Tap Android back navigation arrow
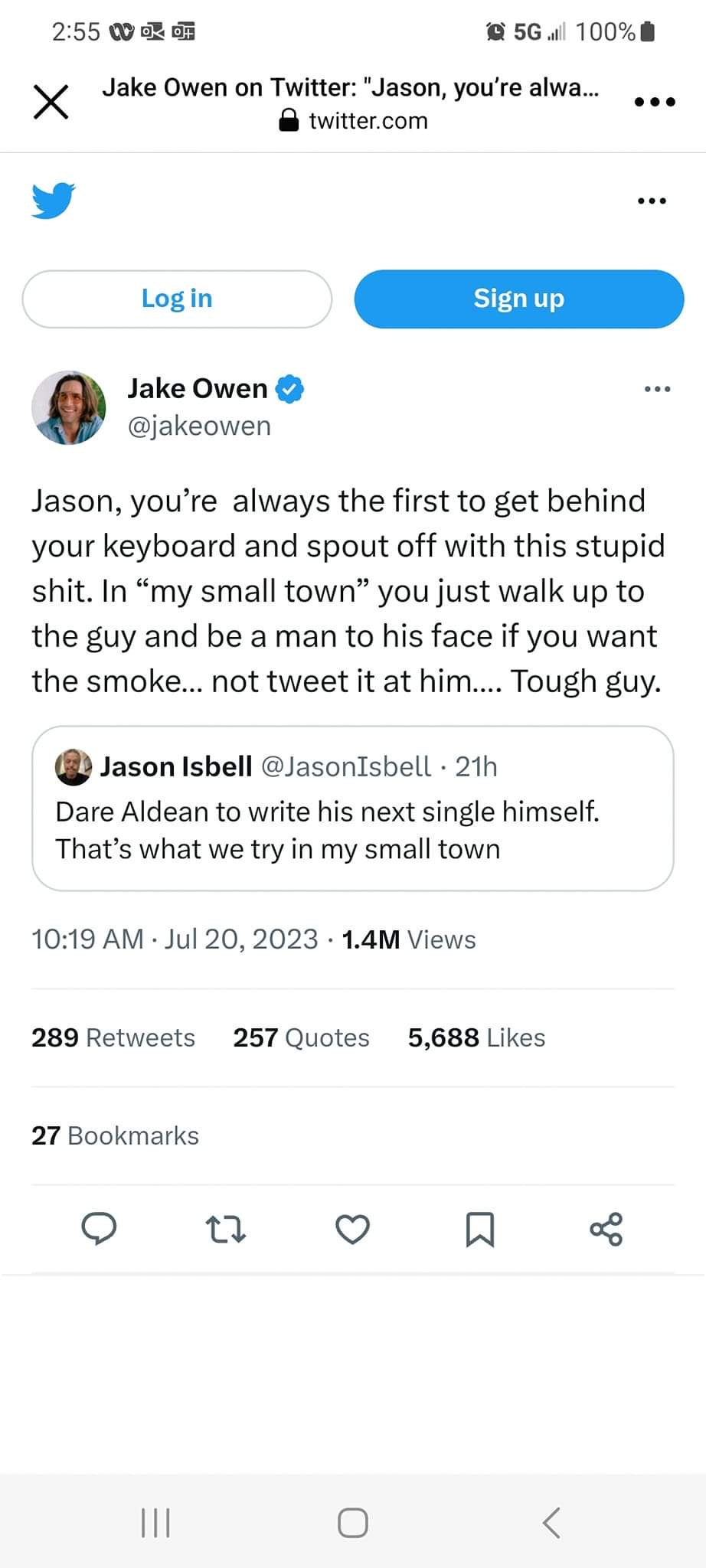 pyautogui.click(x=551, y=1523)
